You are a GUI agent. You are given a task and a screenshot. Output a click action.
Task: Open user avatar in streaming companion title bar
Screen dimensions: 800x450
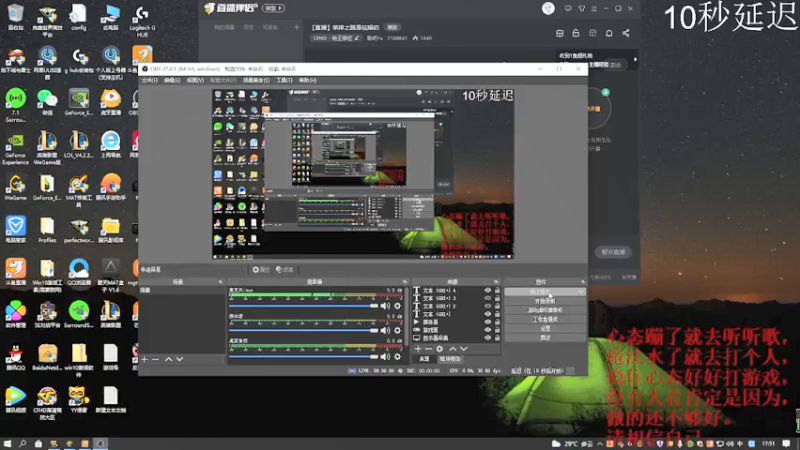(548, 8)
